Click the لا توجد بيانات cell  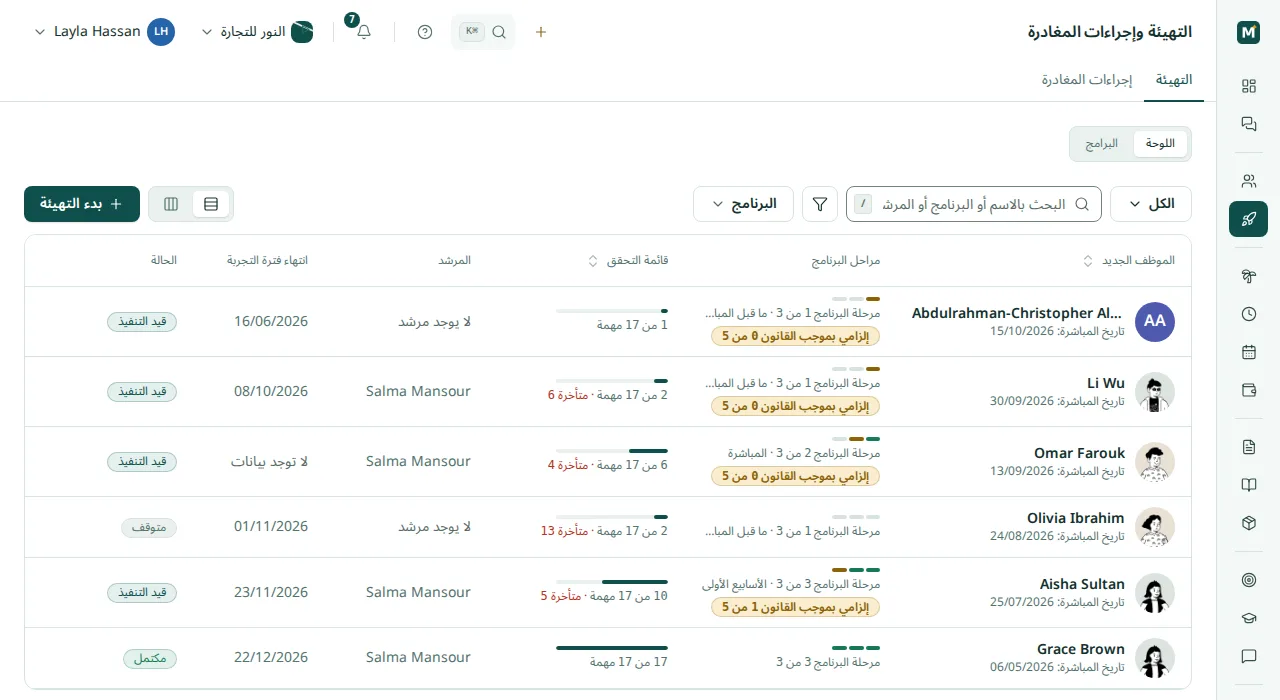tap(269, 461)
